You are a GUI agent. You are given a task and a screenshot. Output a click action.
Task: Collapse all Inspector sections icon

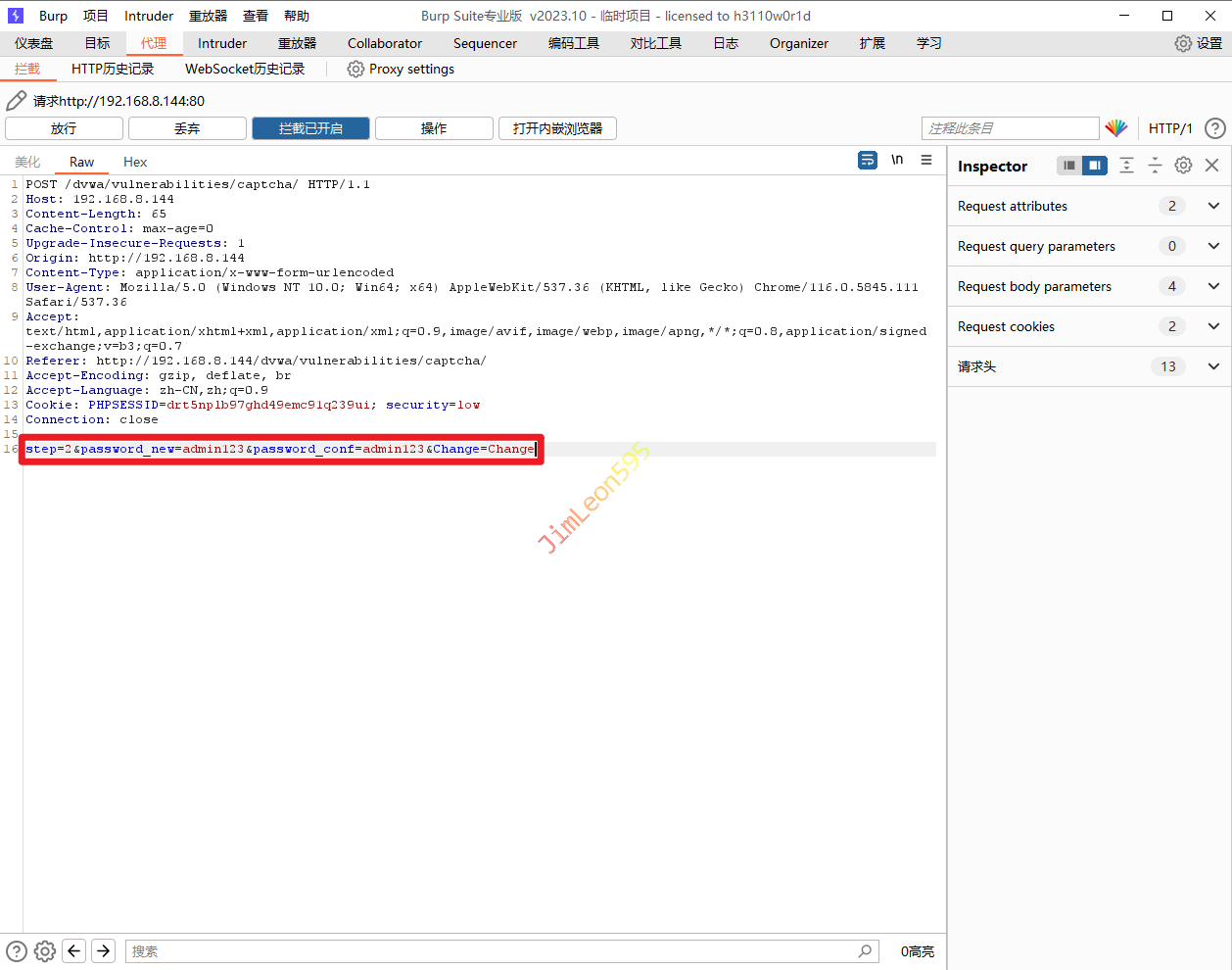coord(1155,166)
